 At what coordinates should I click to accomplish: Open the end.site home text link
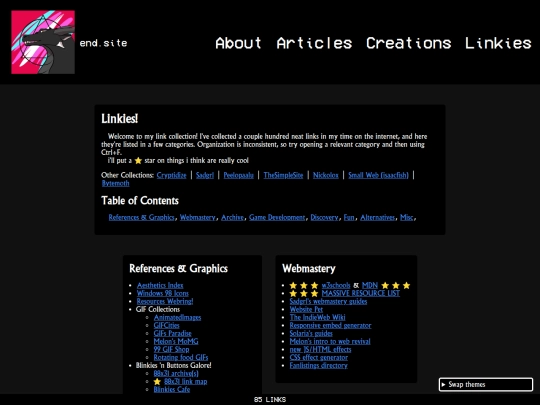(x=103, y=43)
